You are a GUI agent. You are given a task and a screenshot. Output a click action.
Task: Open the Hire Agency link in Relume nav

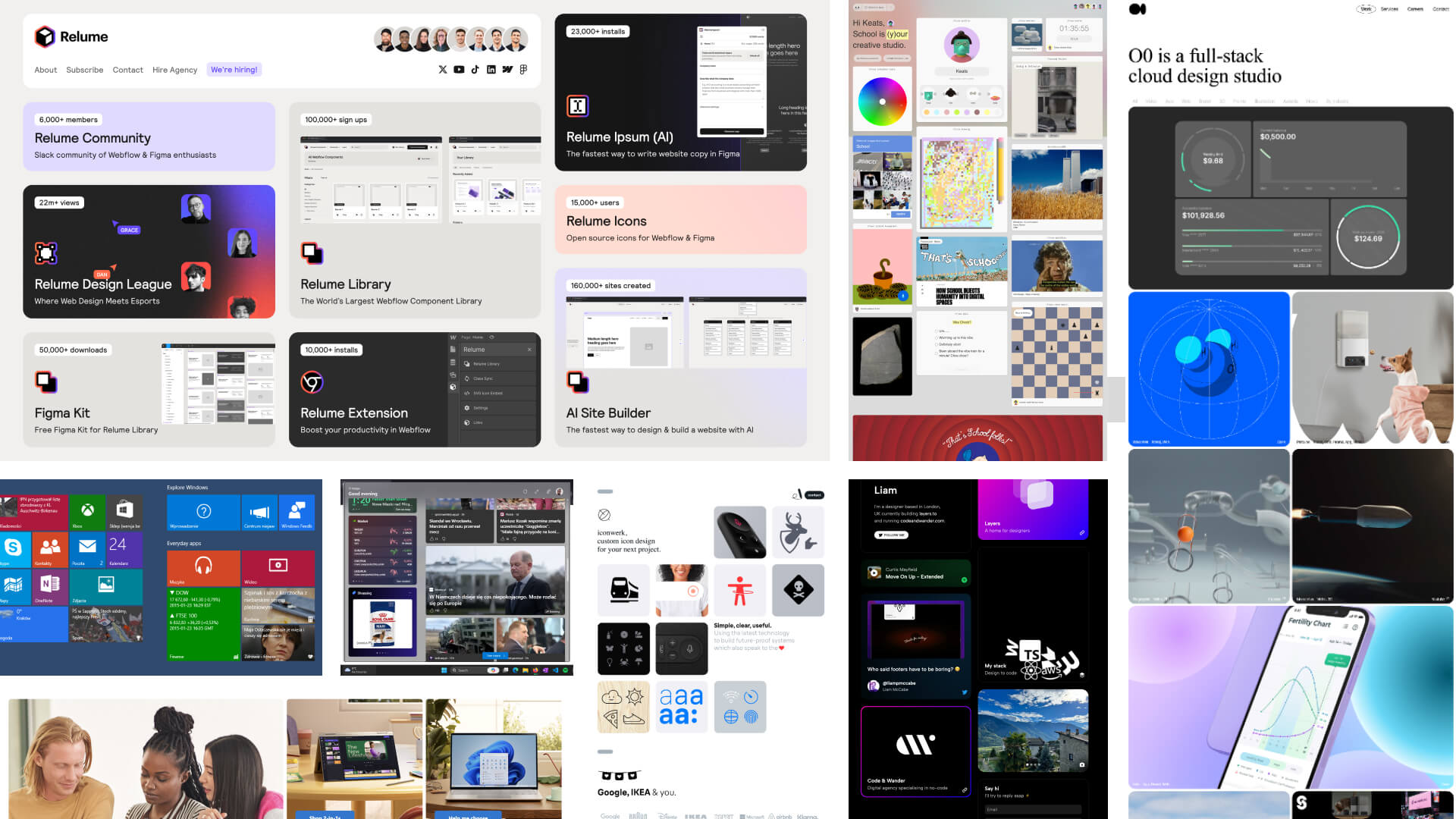[x=174, y=70]
